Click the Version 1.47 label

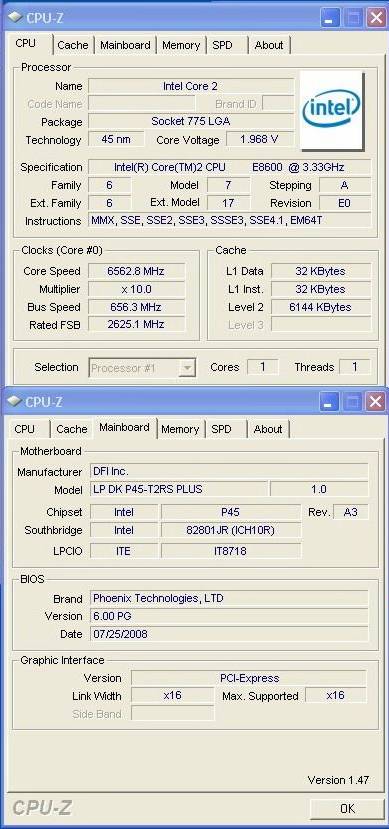(338, 780)
